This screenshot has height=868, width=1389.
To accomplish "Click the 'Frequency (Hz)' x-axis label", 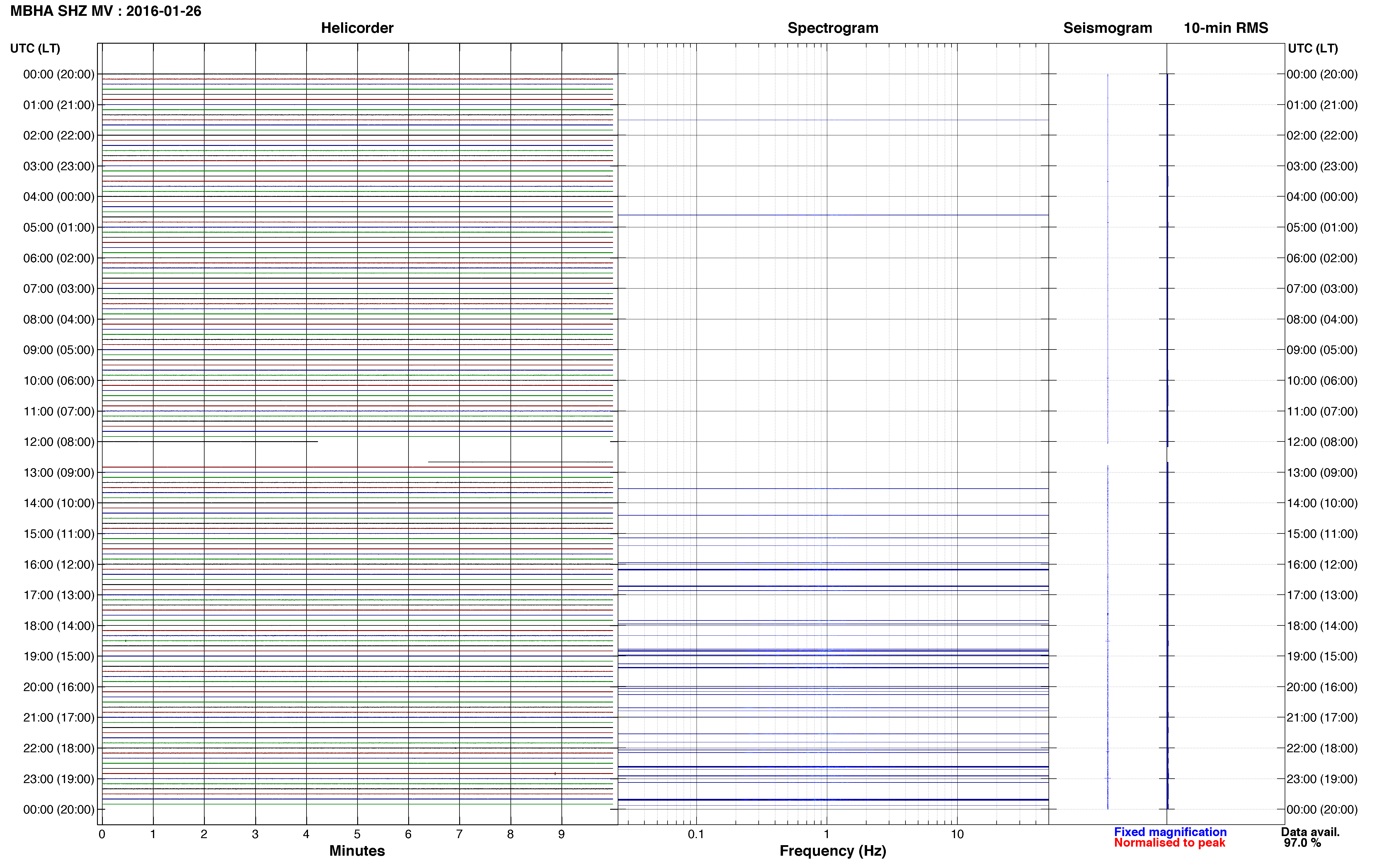I will click(833, 851).
